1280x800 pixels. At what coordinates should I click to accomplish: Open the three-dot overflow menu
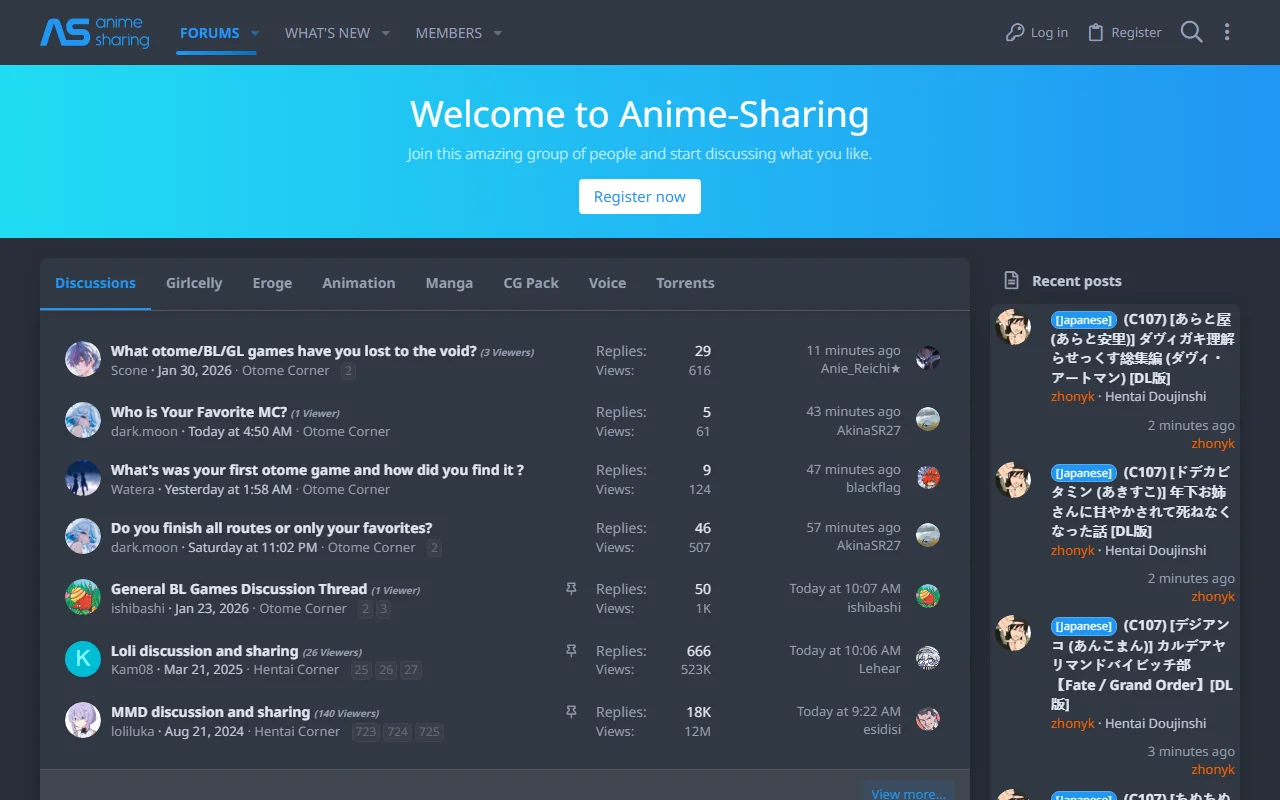click(x=1227, y=31)
